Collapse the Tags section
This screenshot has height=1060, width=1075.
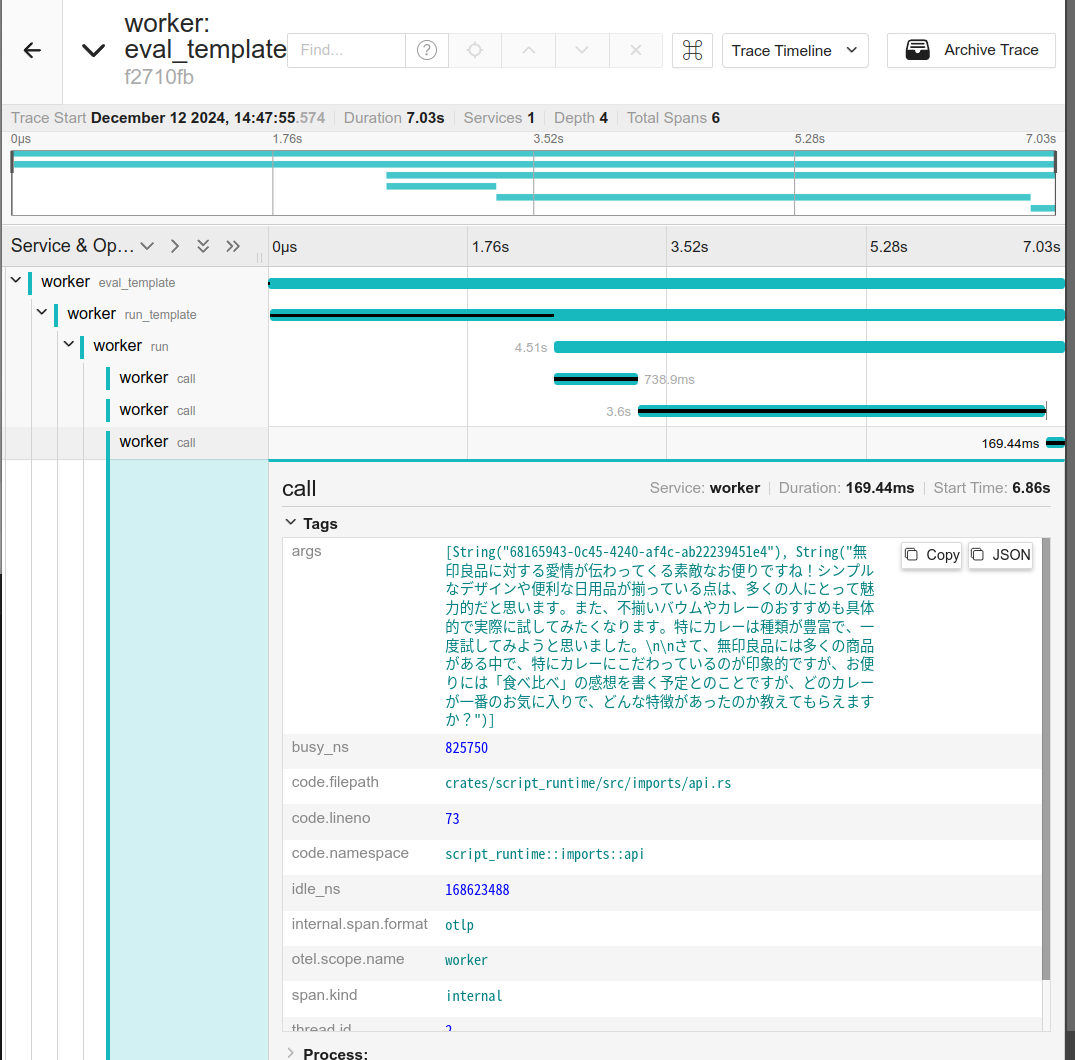click(x=291, y=523)
